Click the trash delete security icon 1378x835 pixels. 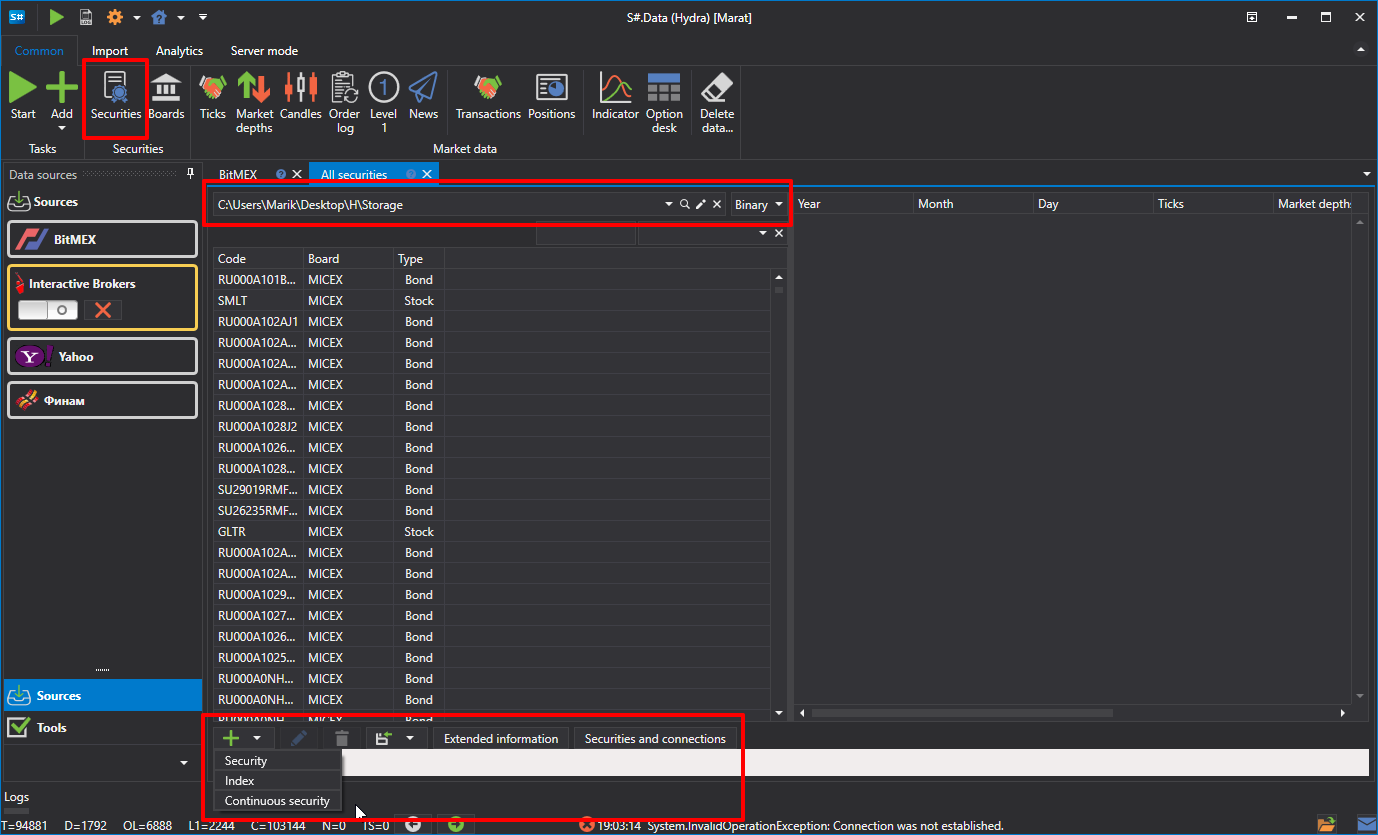(342, 739)
